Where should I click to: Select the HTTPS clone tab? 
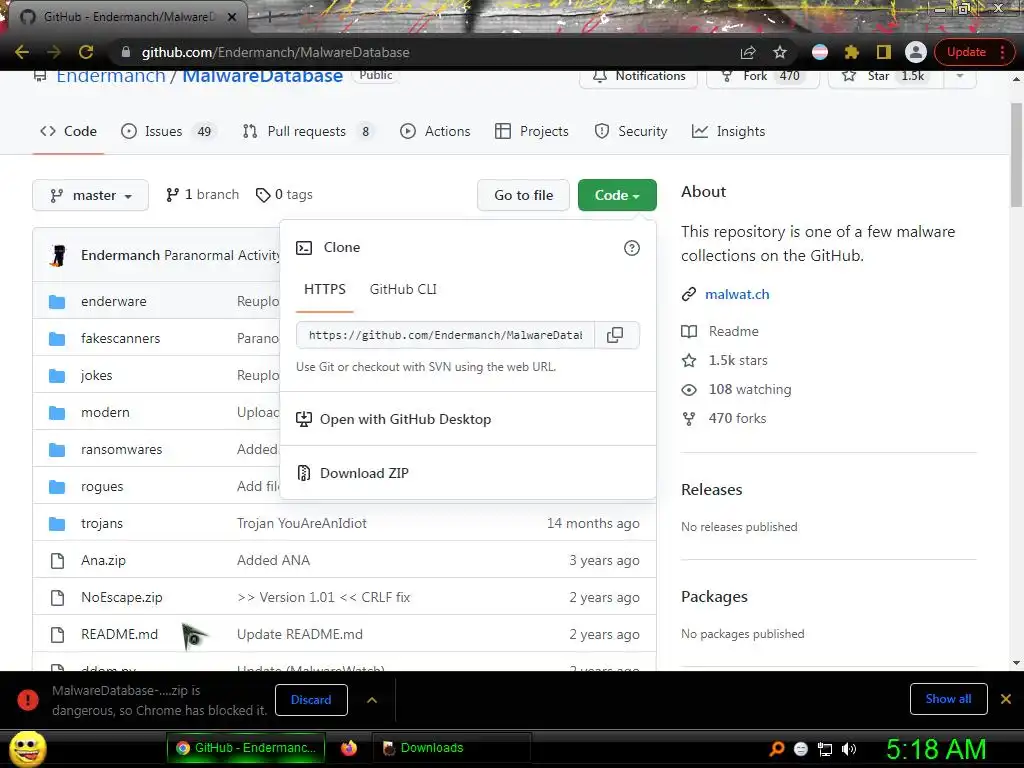click(x=325, y=289)
